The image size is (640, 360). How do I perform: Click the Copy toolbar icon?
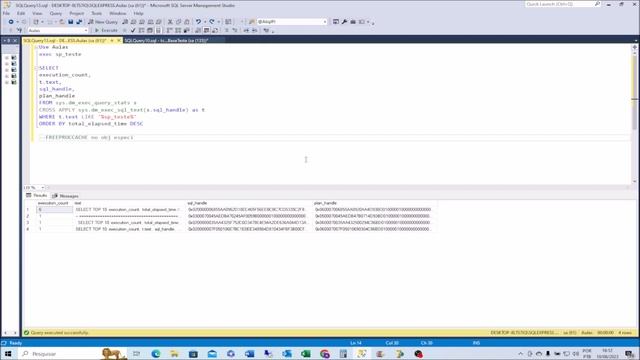tap(178, 22)
